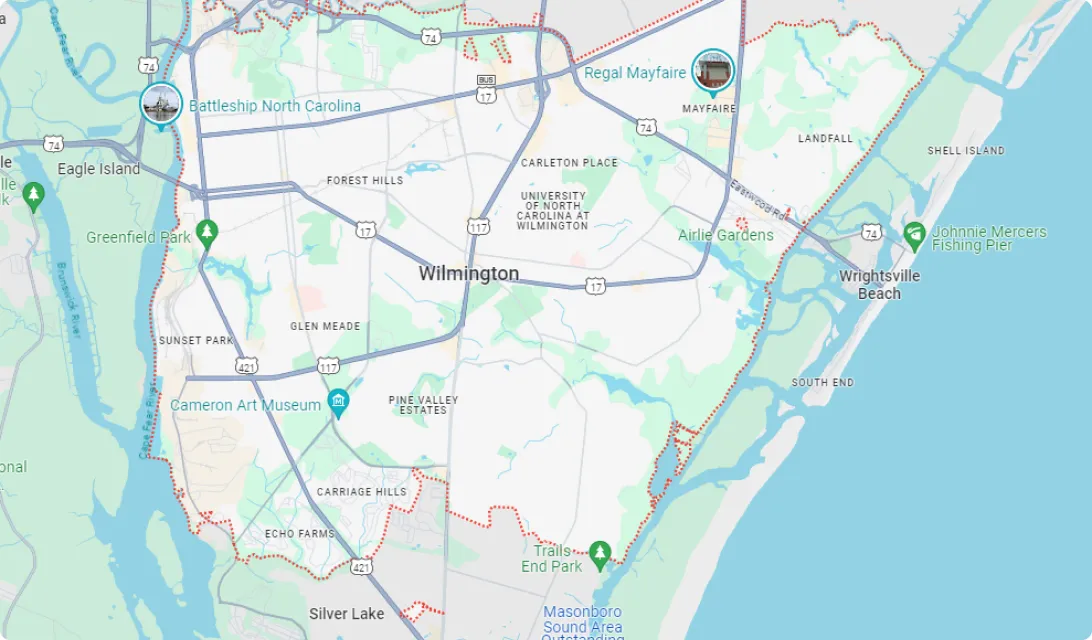Click the US 421 shield near Sunset Park
This screenshot has height=640, width=1092.
(x=247, y=366)
